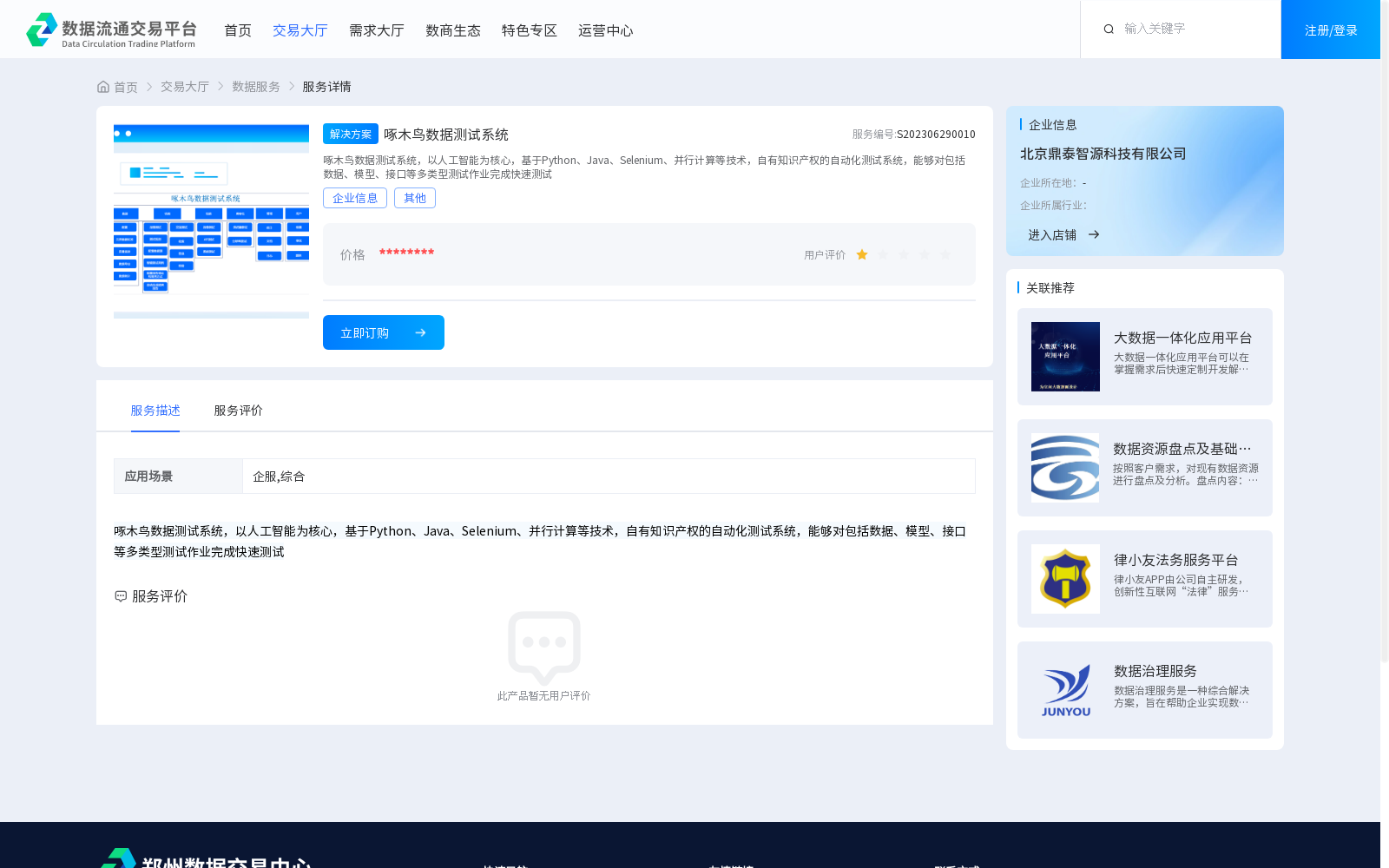Open 大数据一体化应用平台 recommendation thumbnail

coord(1065,357)
